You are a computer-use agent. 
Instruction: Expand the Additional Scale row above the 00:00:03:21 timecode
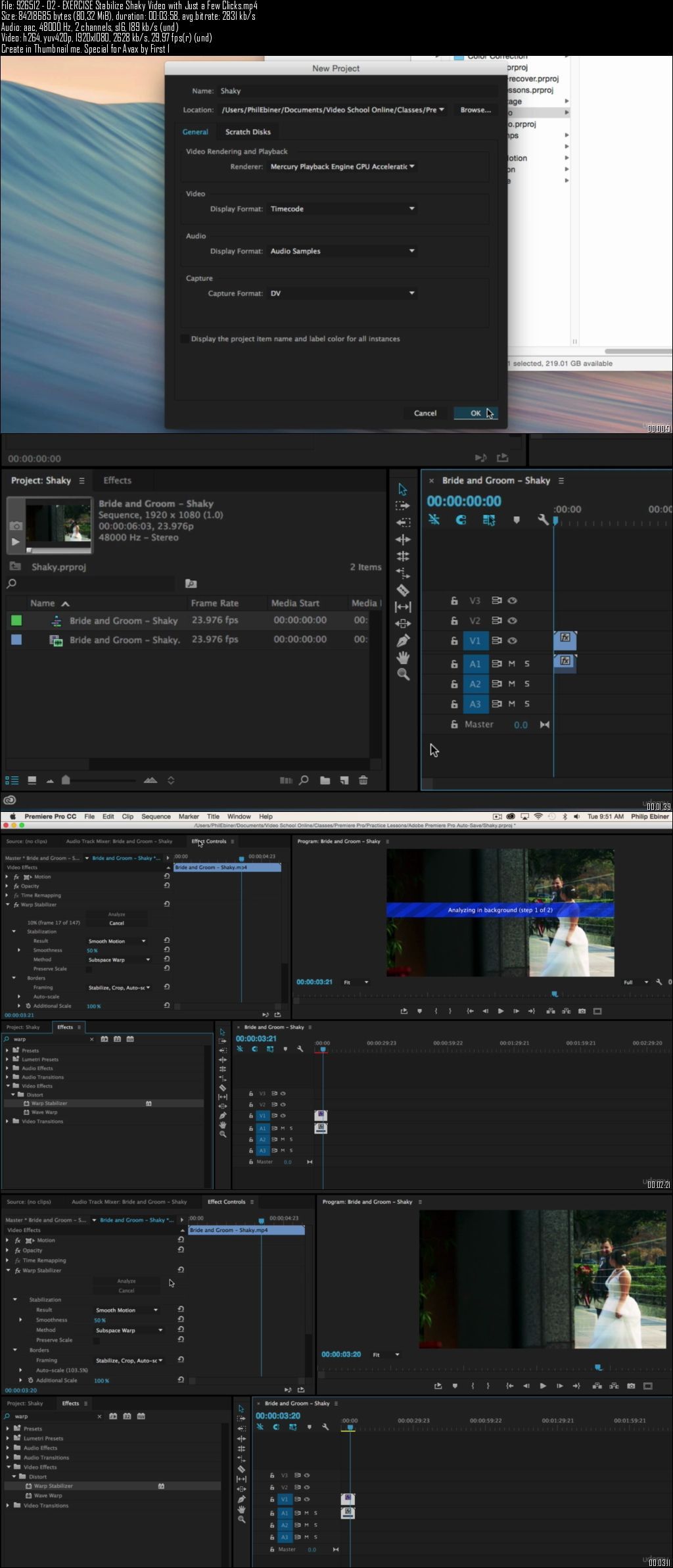click(x=19, y=1006)
